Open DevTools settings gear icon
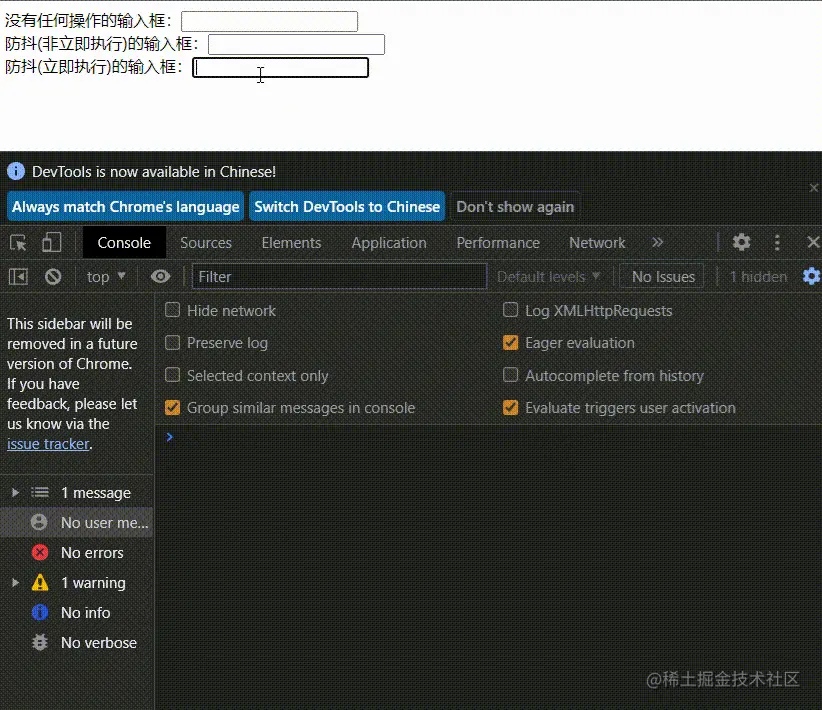Image resolution: width=822 pixels, height=710 pixels. tap(741, 242)
